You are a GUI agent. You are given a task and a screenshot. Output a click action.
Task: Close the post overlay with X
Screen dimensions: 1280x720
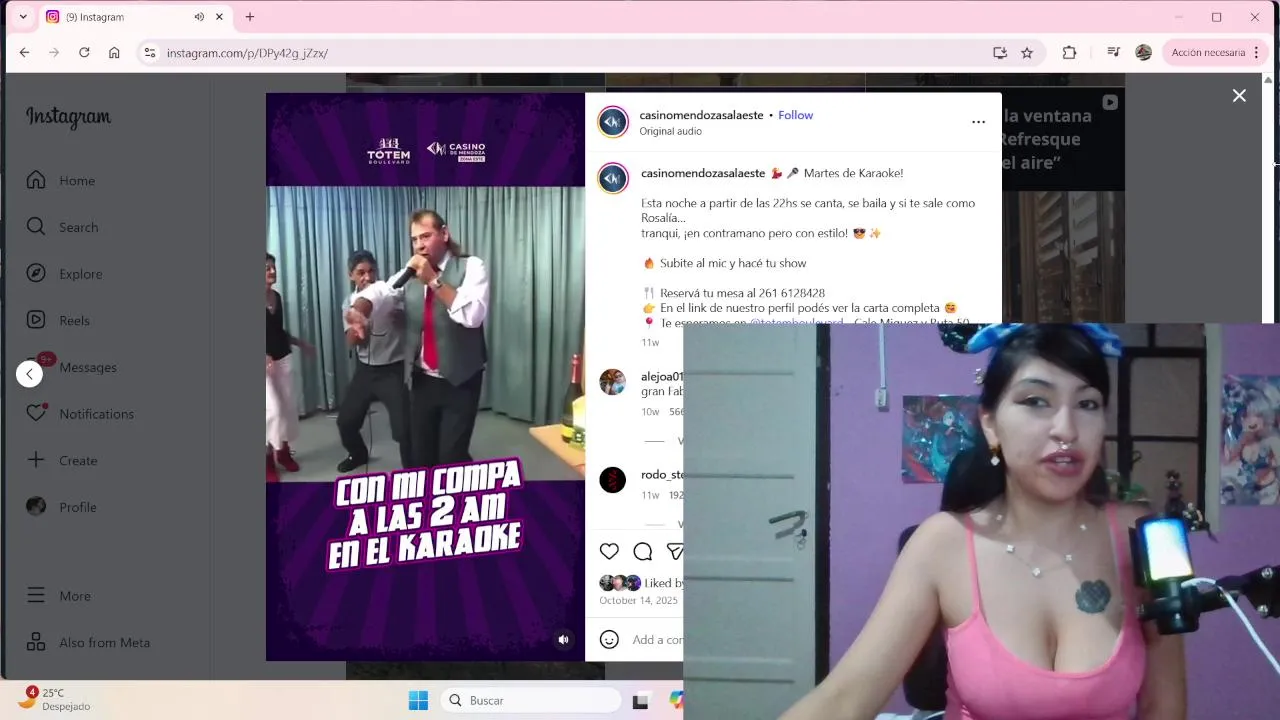point(1239,96)
